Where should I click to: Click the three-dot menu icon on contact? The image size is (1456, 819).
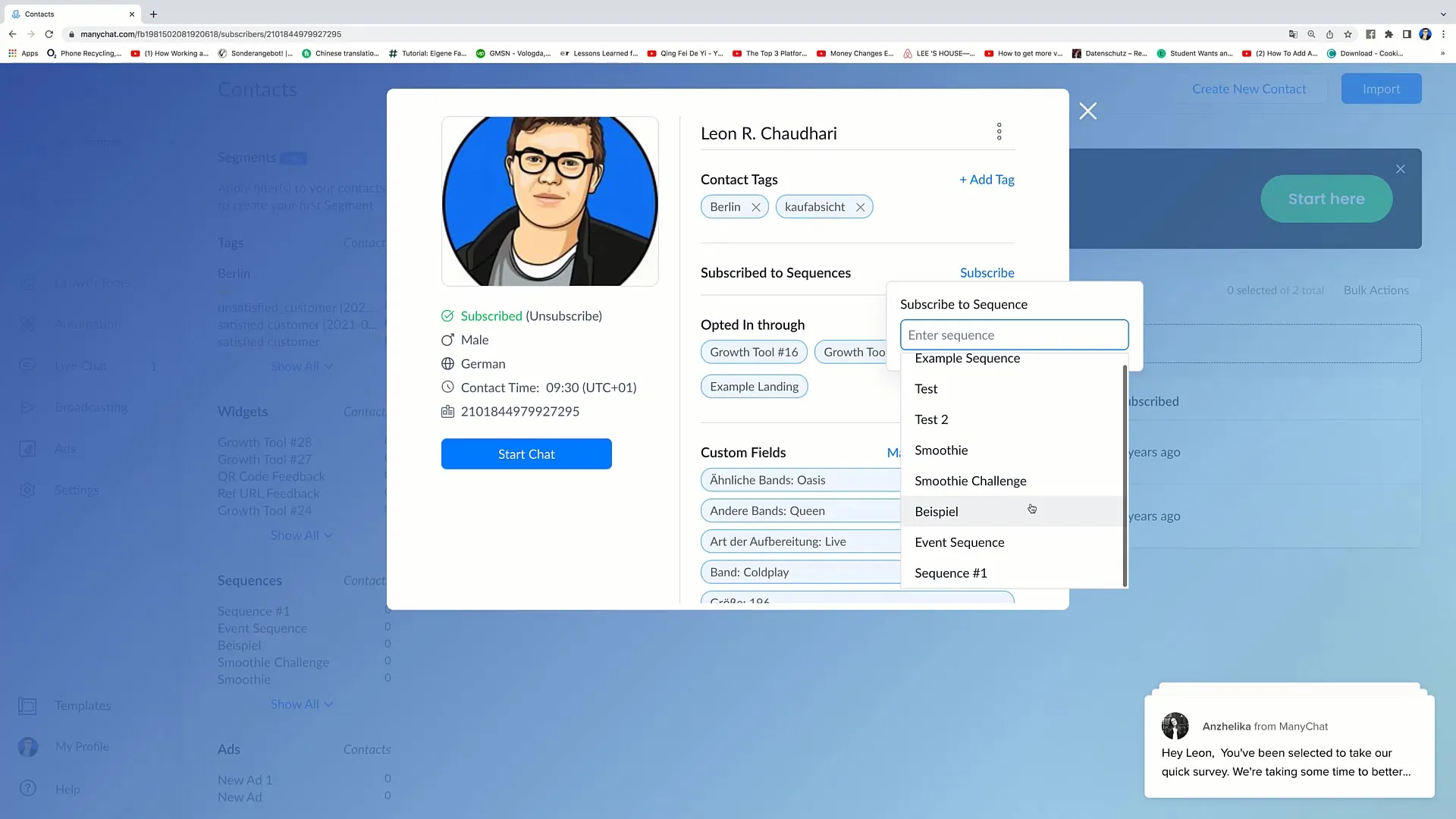(999, 131)
